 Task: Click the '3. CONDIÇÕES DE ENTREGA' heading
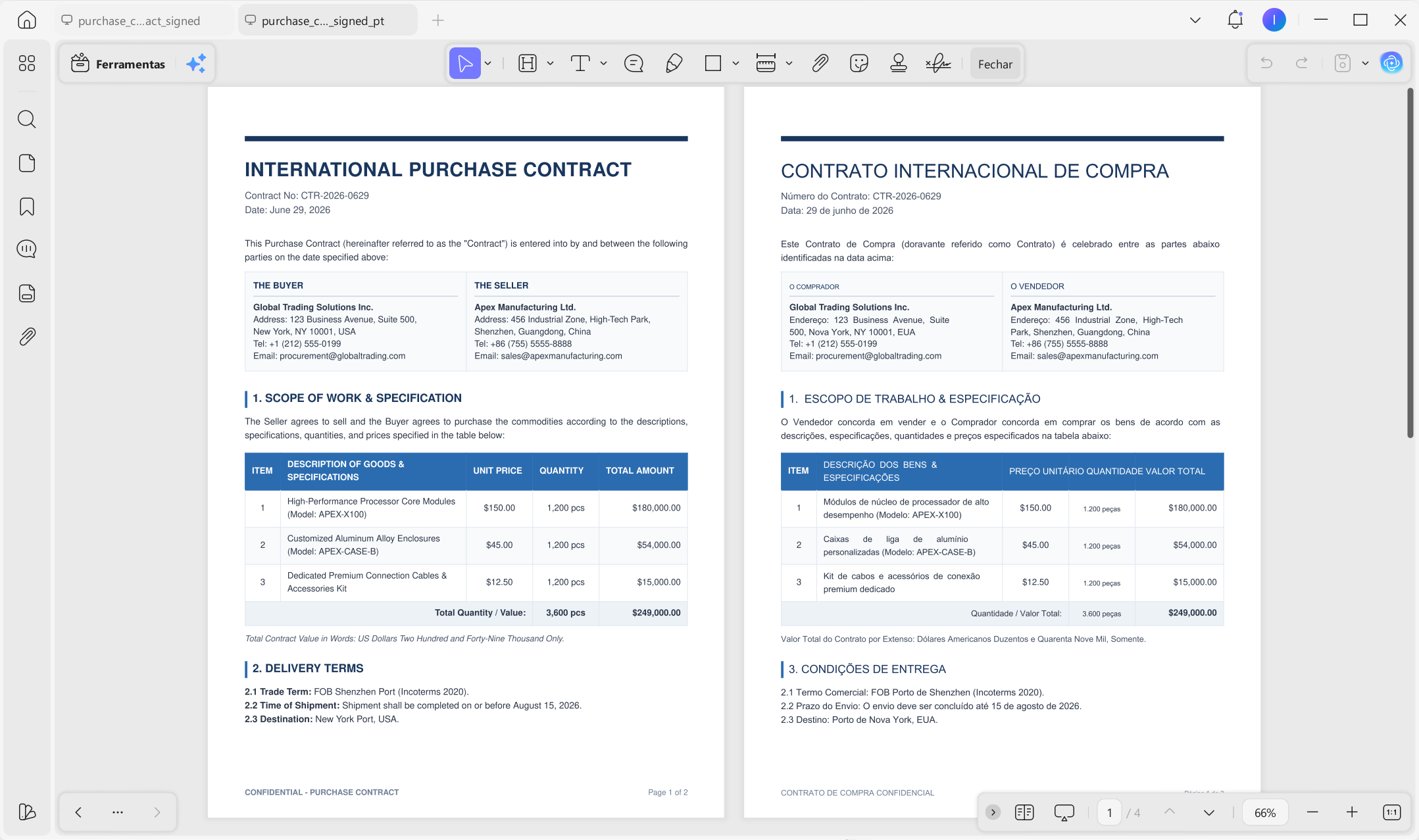pyautogui.click(x=866, y=669)
